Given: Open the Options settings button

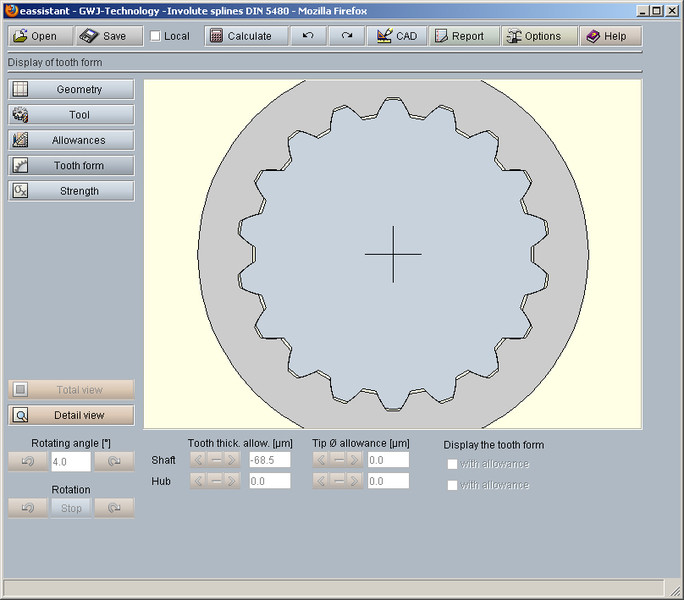Looking at the screenshot, I should click(534, 36).
